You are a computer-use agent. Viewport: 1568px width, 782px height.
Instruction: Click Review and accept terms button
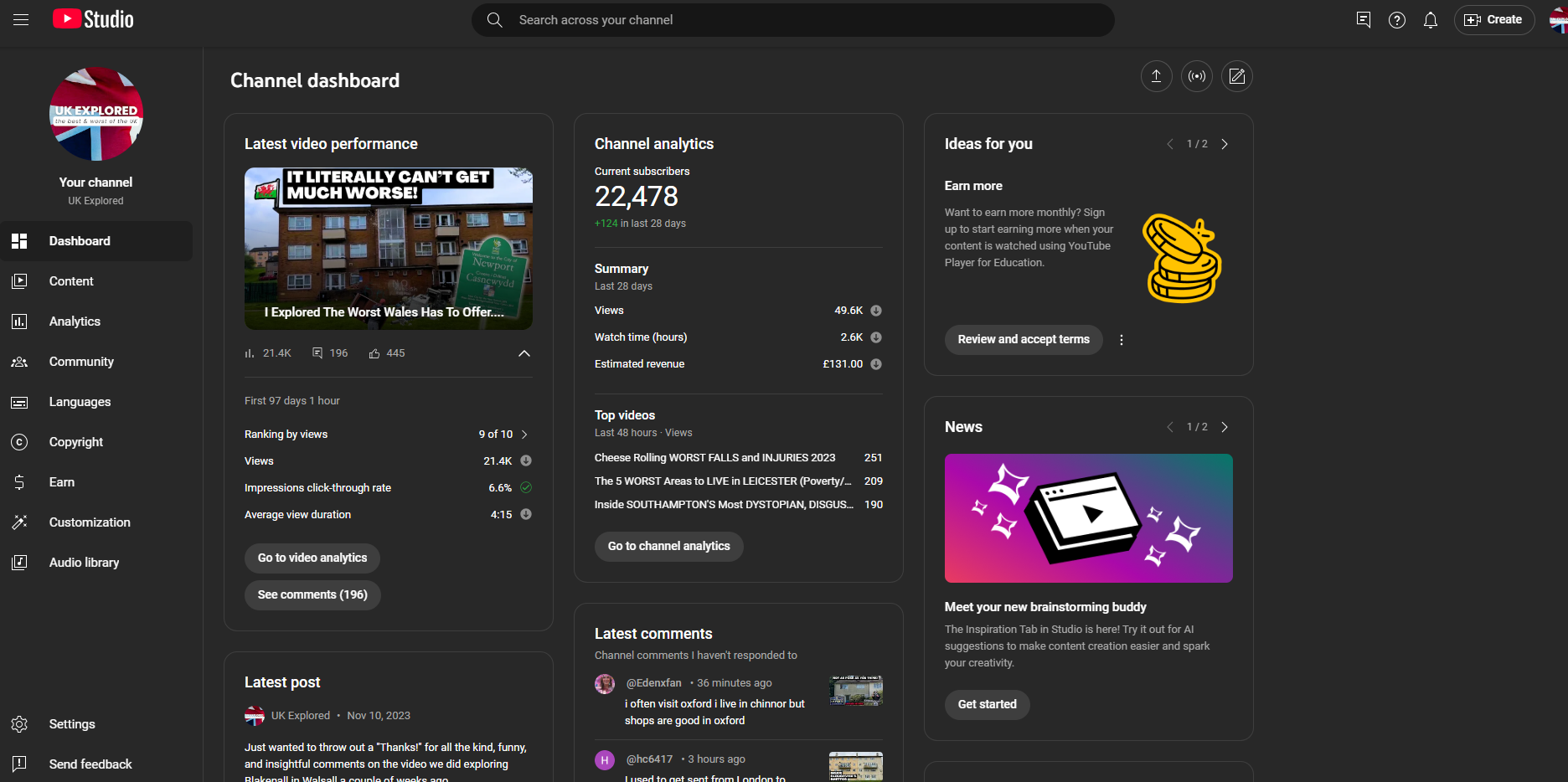coord(1024,339)
